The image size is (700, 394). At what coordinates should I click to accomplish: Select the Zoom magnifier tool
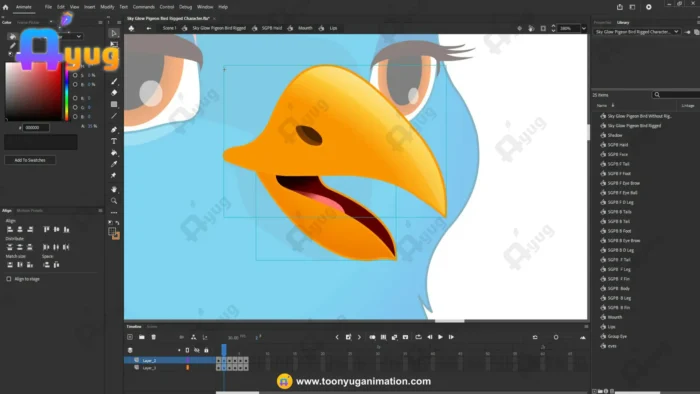point(114,201)
